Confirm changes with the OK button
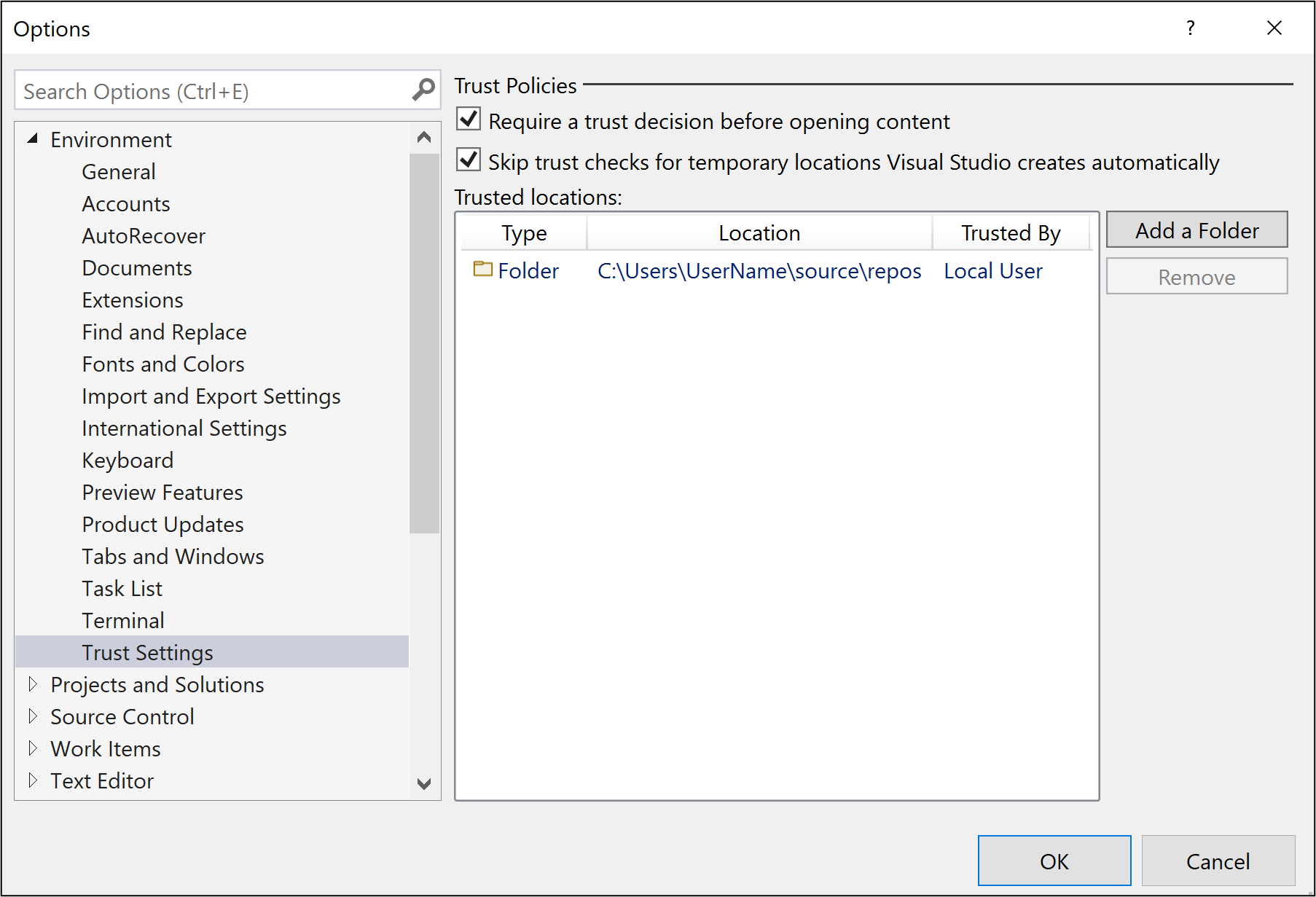The width and height of the screenshot is (1316, 897). (x=1054, y=861)
